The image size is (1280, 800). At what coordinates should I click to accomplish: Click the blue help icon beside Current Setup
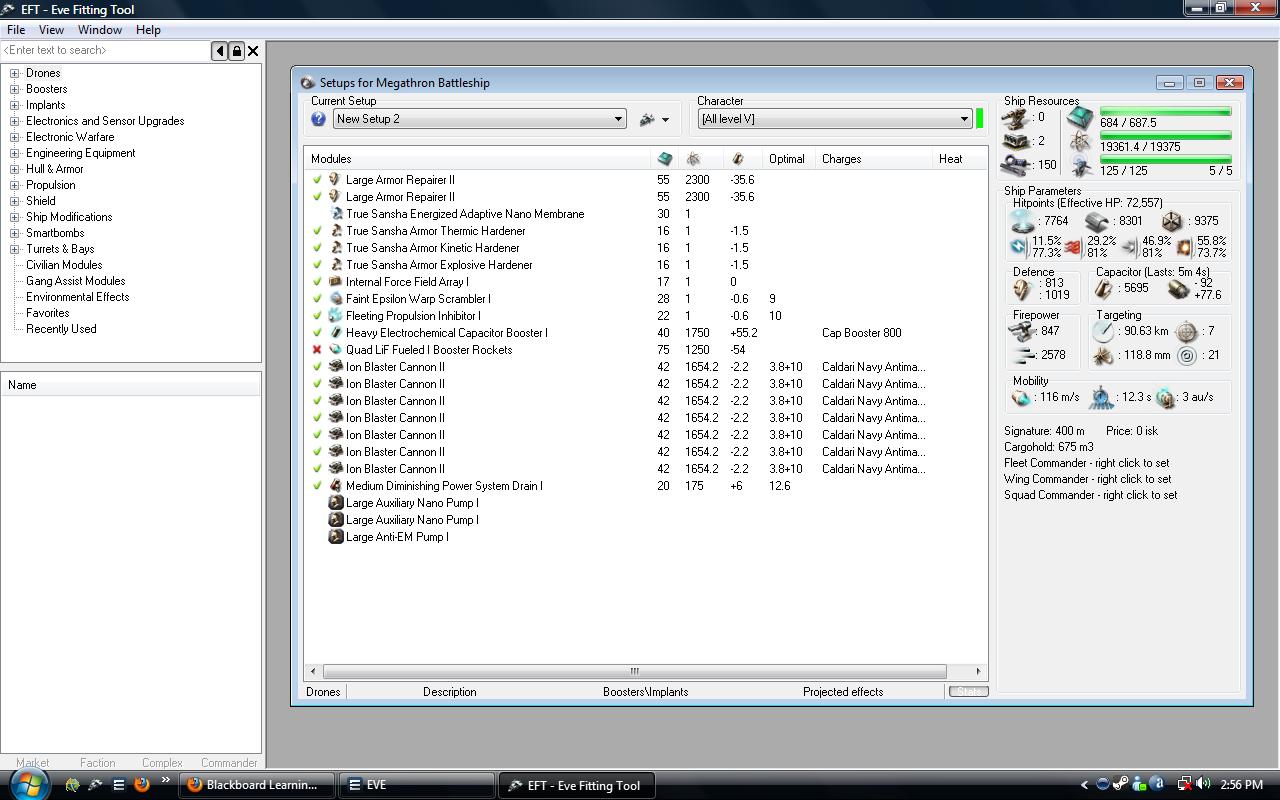point(319,119)
